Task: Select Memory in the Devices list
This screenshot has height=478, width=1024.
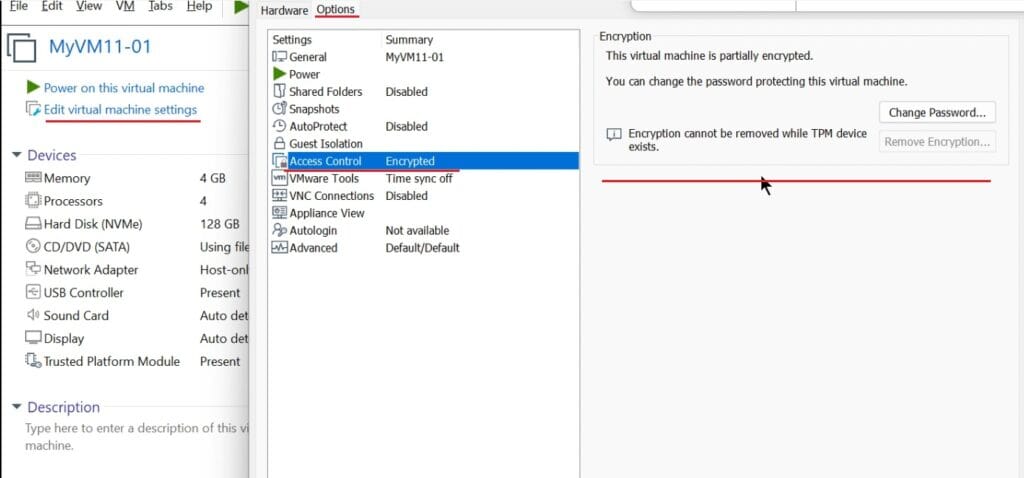Action: 67,178
